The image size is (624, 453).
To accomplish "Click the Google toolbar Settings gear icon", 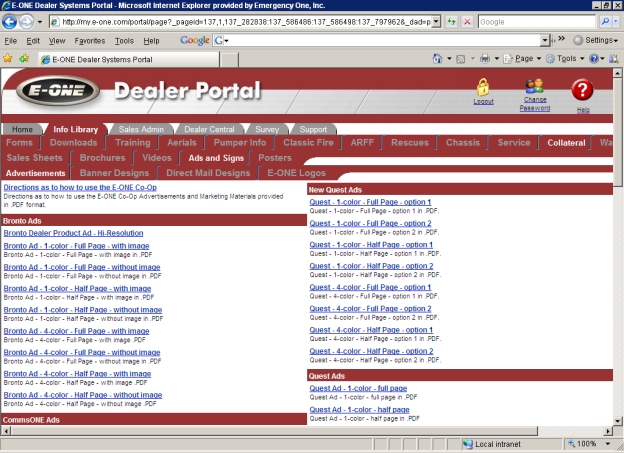I will tap(578, 40).
